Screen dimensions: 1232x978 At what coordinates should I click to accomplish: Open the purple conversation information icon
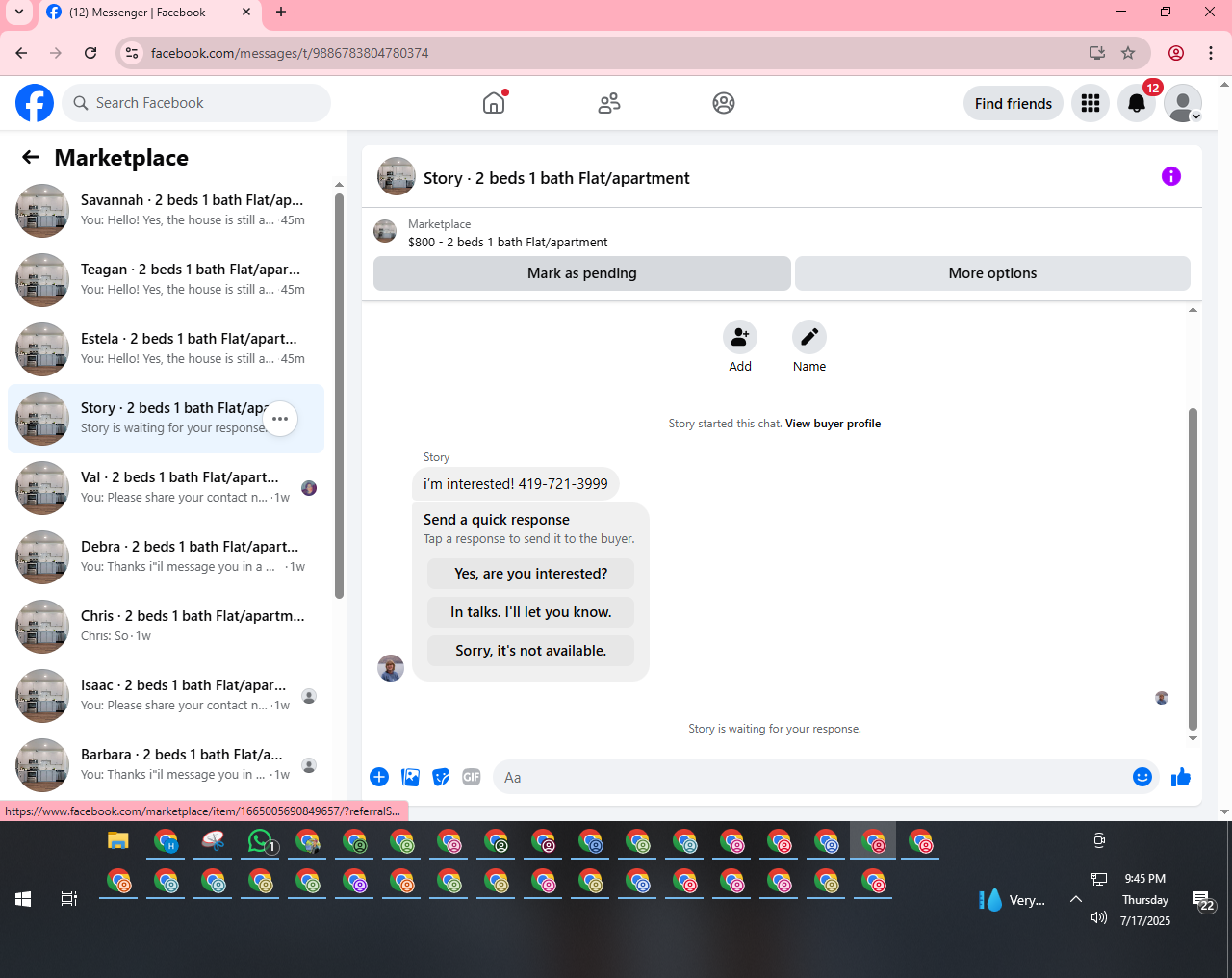[1171, 176]
